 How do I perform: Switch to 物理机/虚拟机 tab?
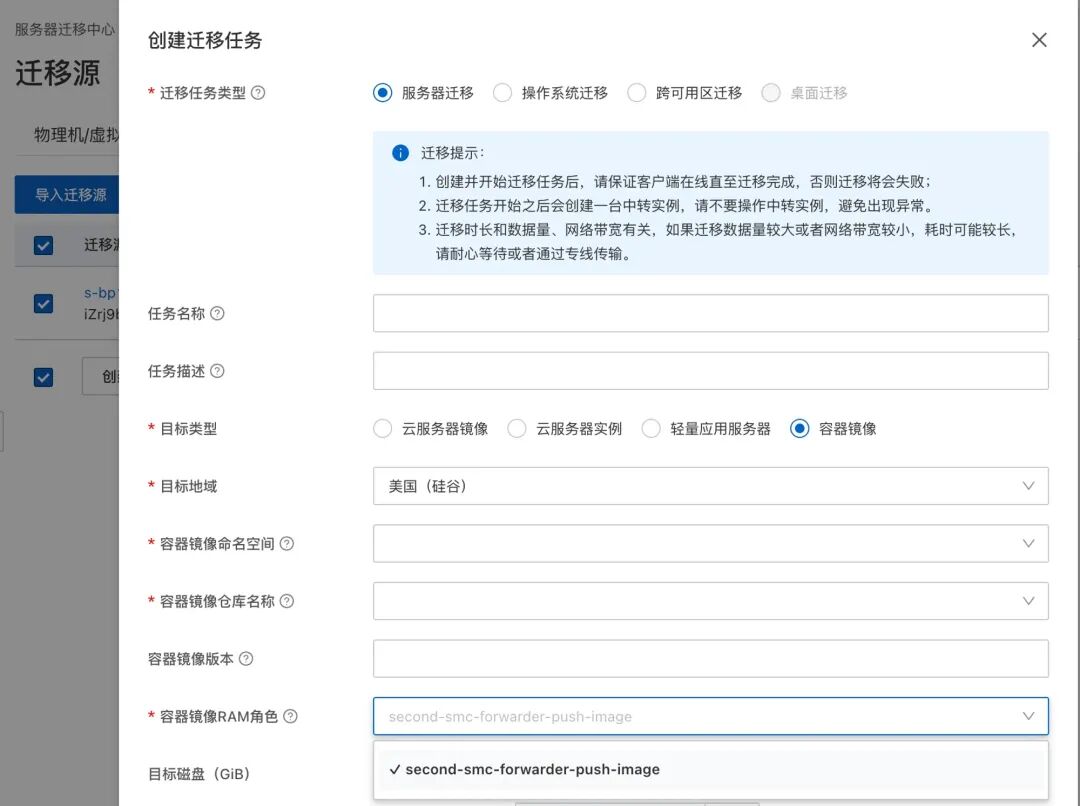[76, 134]
